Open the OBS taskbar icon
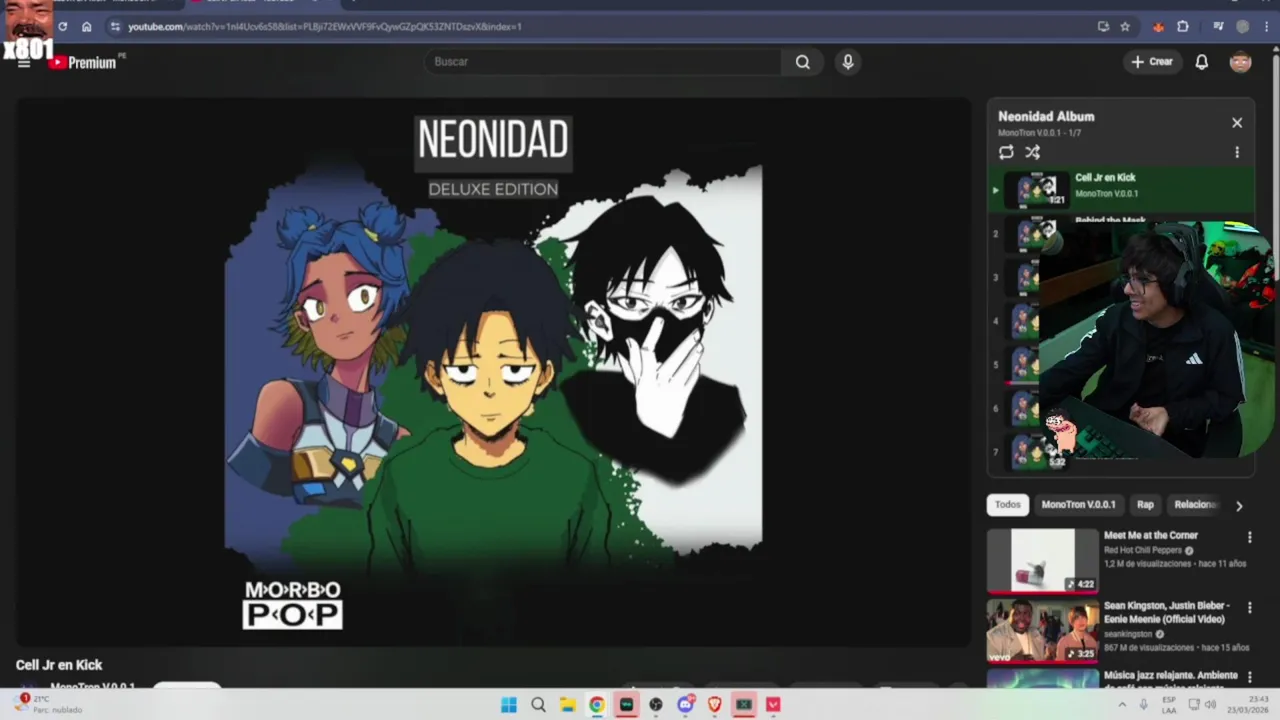 [656, 705]
